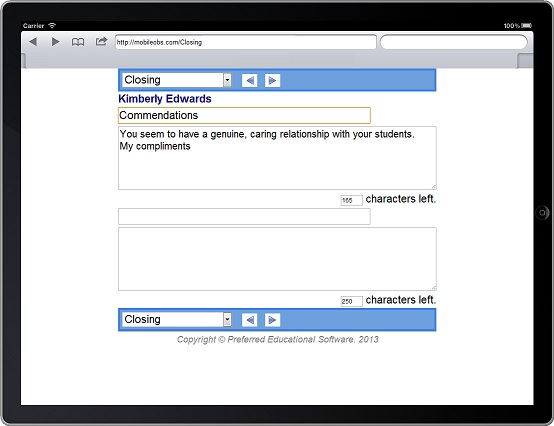This screenshot has width=554, height=426.
Task: Click the bottom bar next arrow
Action: (x=272, y=320)
